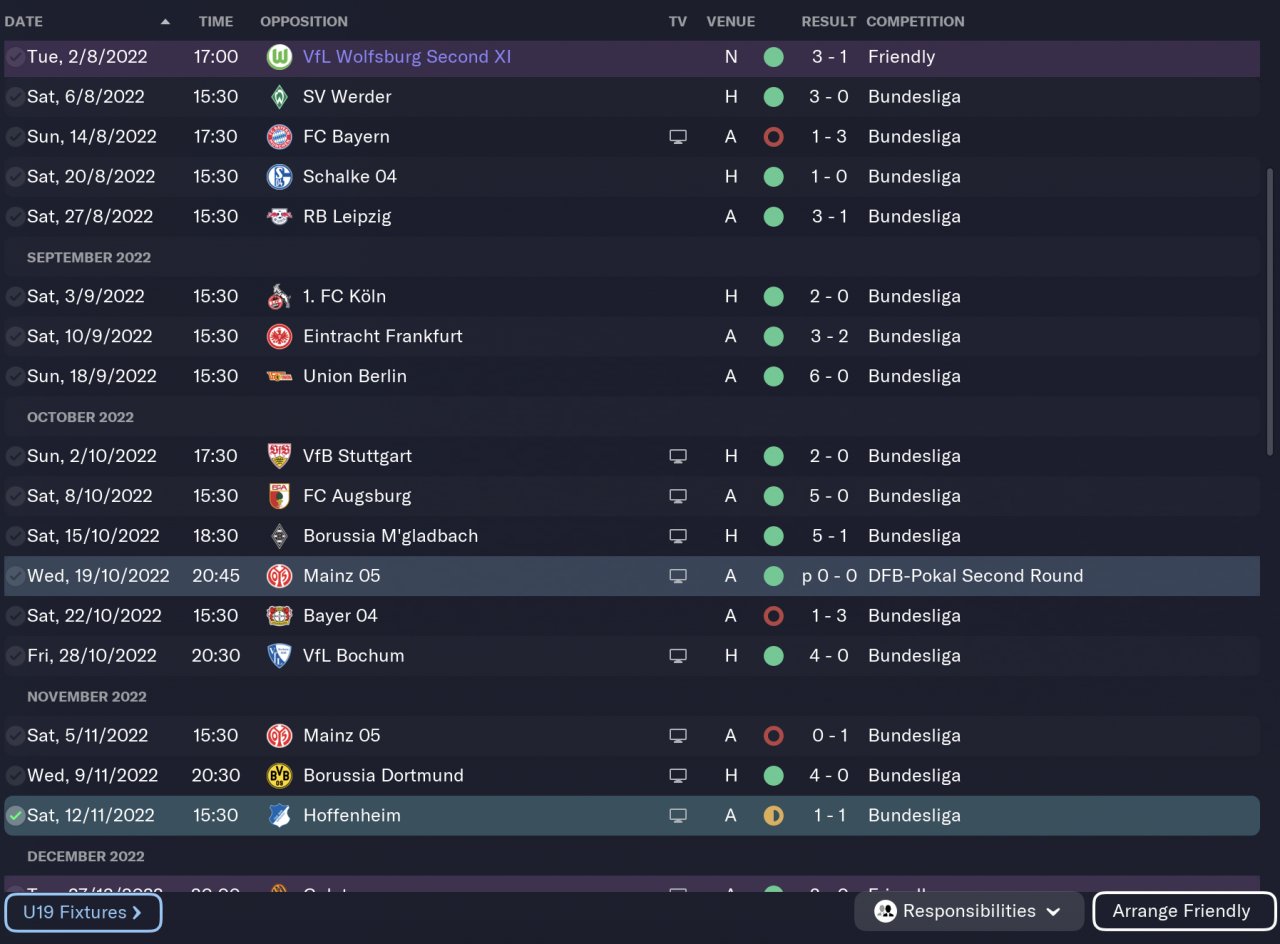Image resolution: width=1280 pixels, height=944 pixels.
Task: Toggle the checkmark on the SV Werder fixture
Action: (x=15, y=97)
